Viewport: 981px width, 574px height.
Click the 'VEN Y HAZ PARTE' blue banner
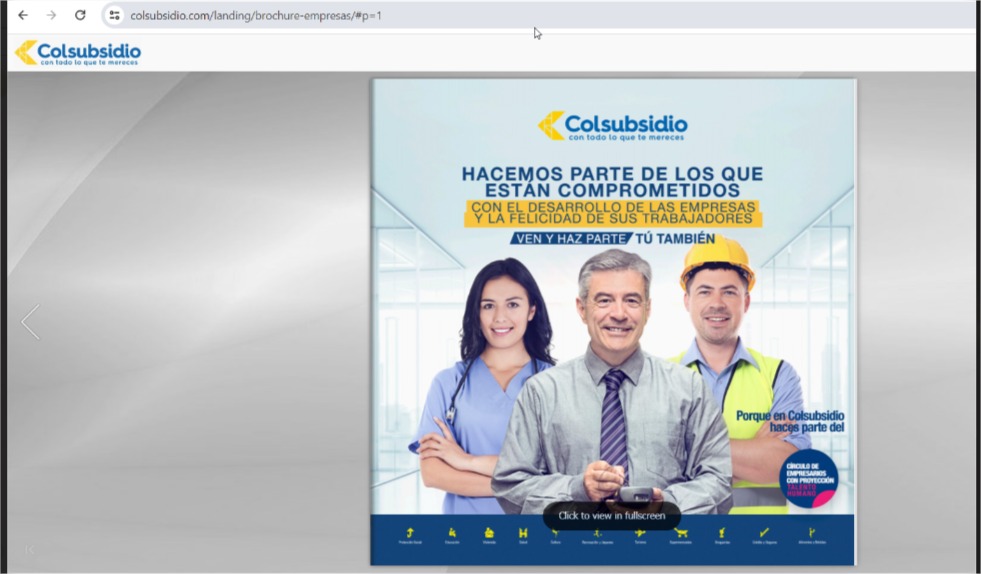(x=571, y=238)
